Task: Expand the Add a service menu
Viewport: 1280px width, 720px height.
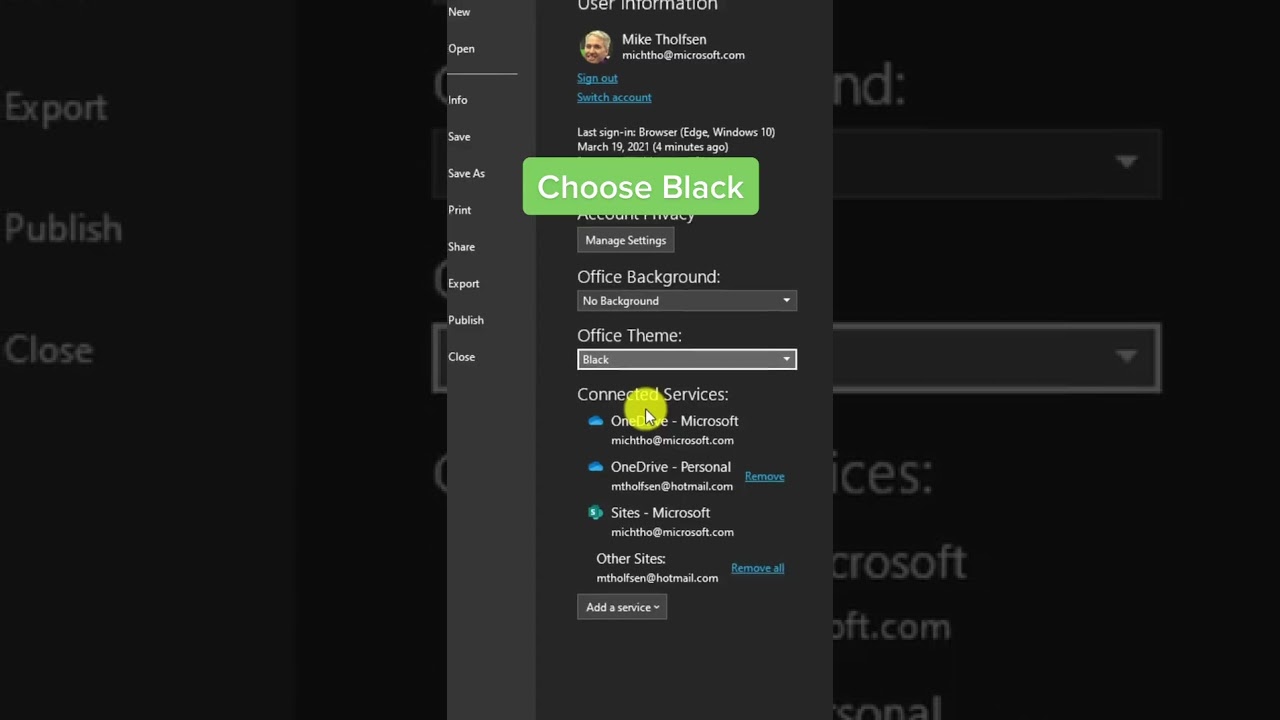Action: click(x=622, y=607)
